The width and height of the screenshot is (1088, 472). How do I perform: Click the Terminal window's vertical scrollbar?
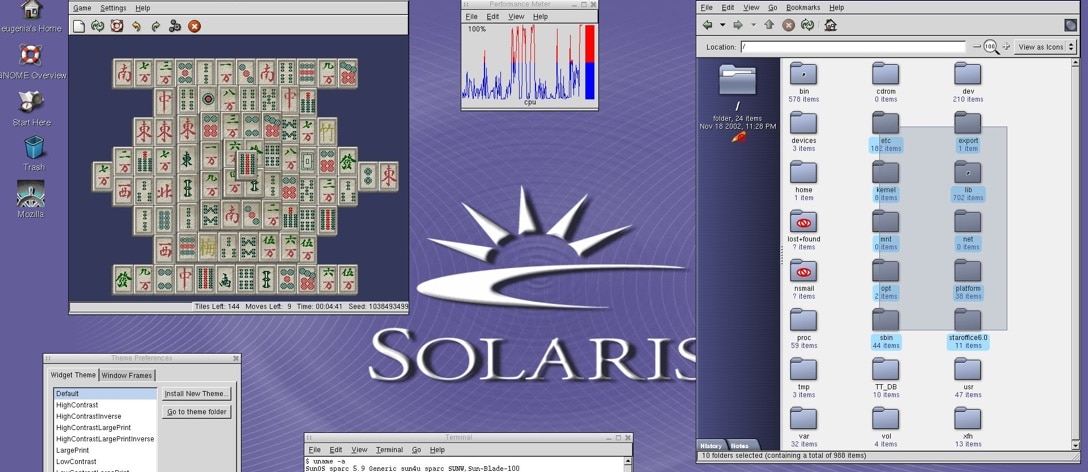(628, 464)
